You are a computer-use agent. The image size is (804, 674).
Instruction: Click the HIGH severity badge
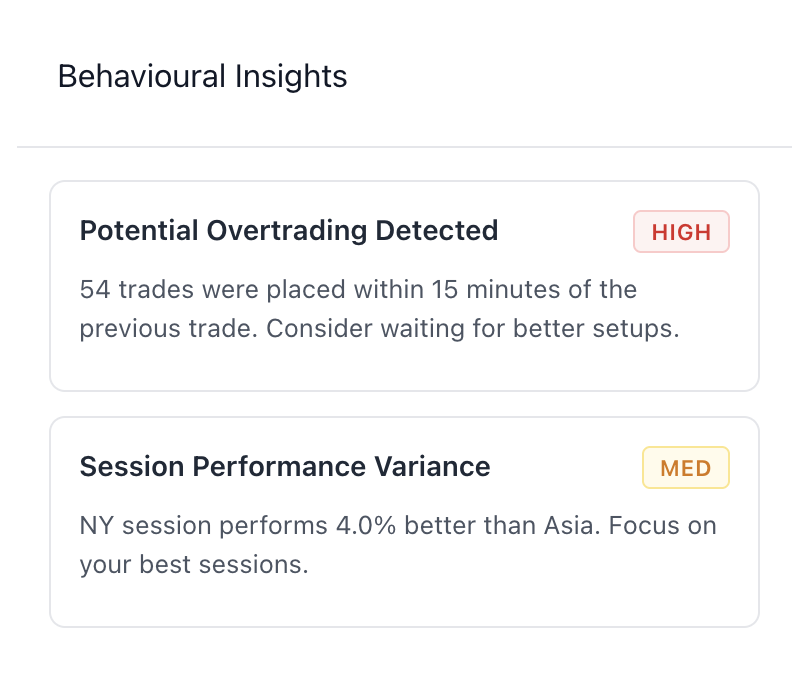(681, 232)
